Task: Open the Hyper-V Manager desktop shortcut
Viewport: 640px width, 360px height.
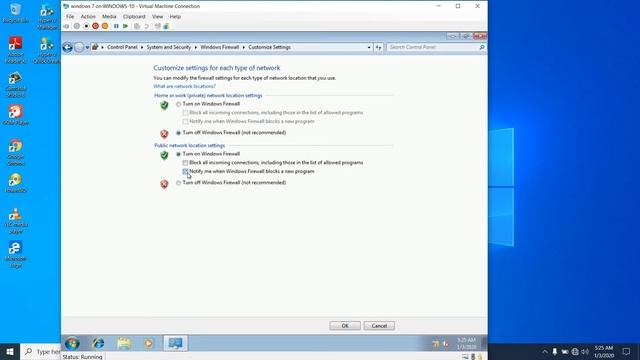Action: tap(47, 16)
